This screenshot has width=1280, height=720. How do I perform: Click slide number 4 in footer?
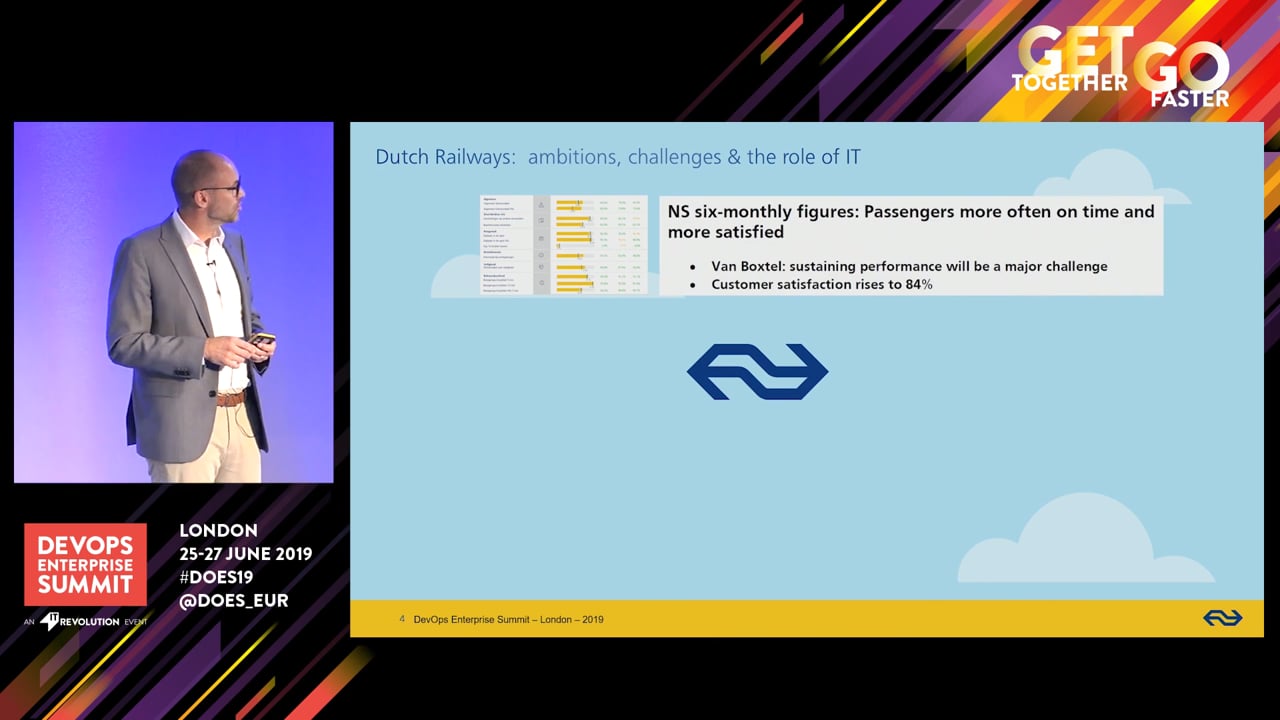coord(402,619)
